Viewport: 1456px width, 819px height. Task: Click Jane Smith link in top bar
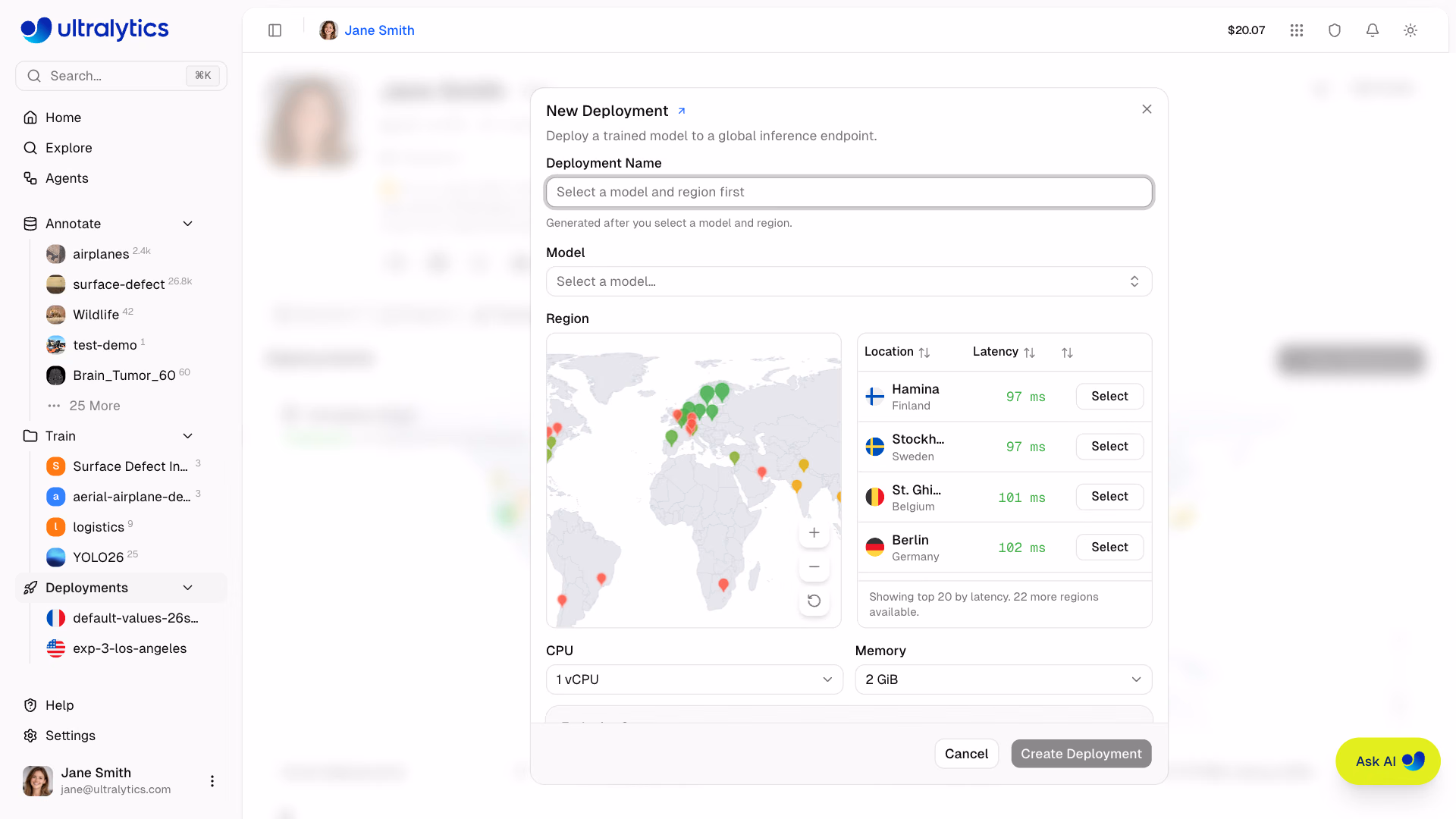pyautogui.click(x=379, y=30)
